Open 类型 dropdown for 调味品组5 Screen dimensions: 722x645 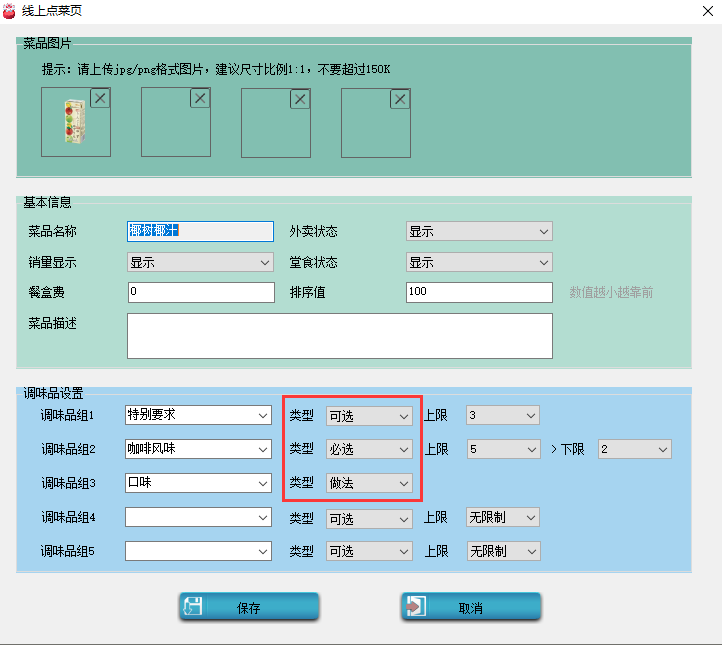[369, 551]
